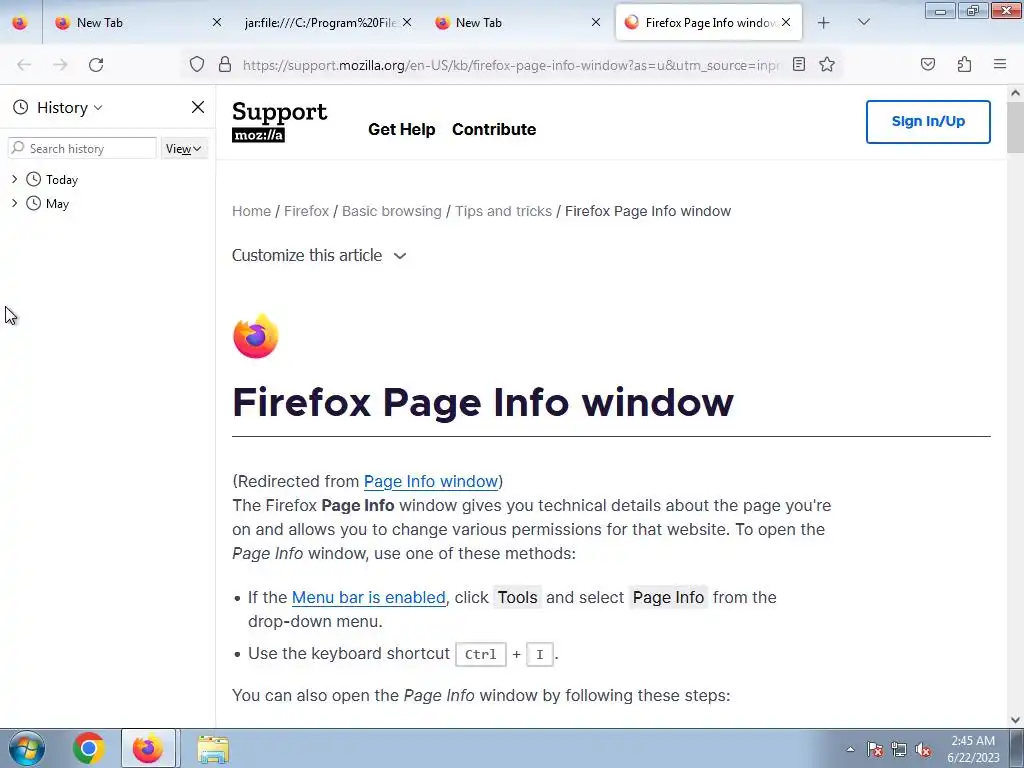Go to Tips and tricks breadcrumb
Screen dimensions: 1024x768
click(504, 211)
